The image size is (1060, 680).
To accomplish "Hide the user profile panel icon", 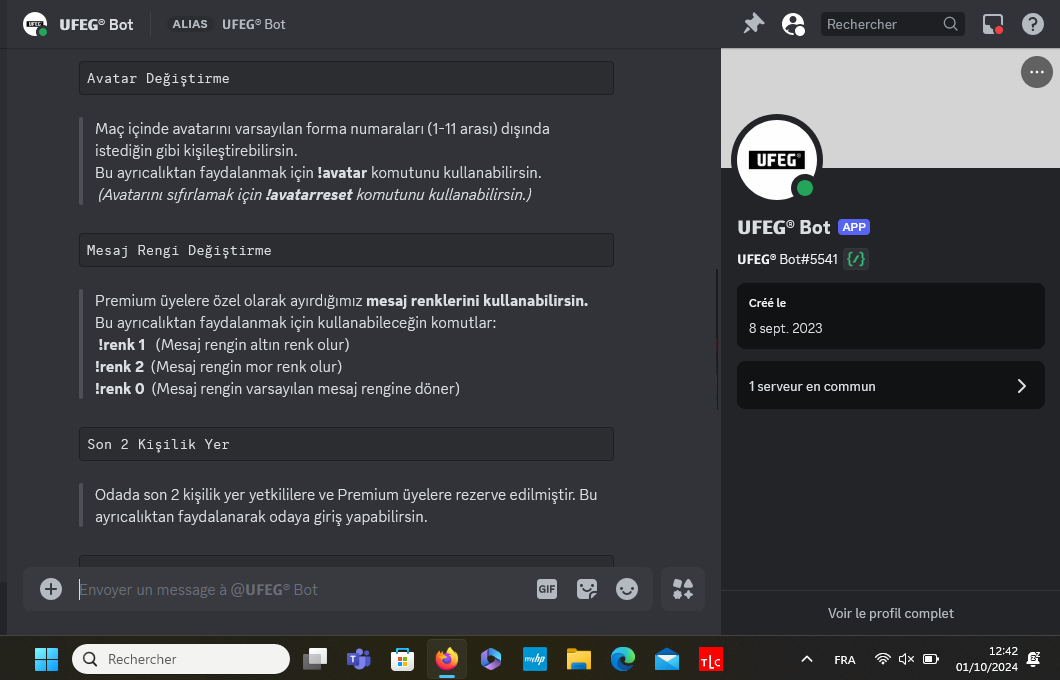I will 793,24.
